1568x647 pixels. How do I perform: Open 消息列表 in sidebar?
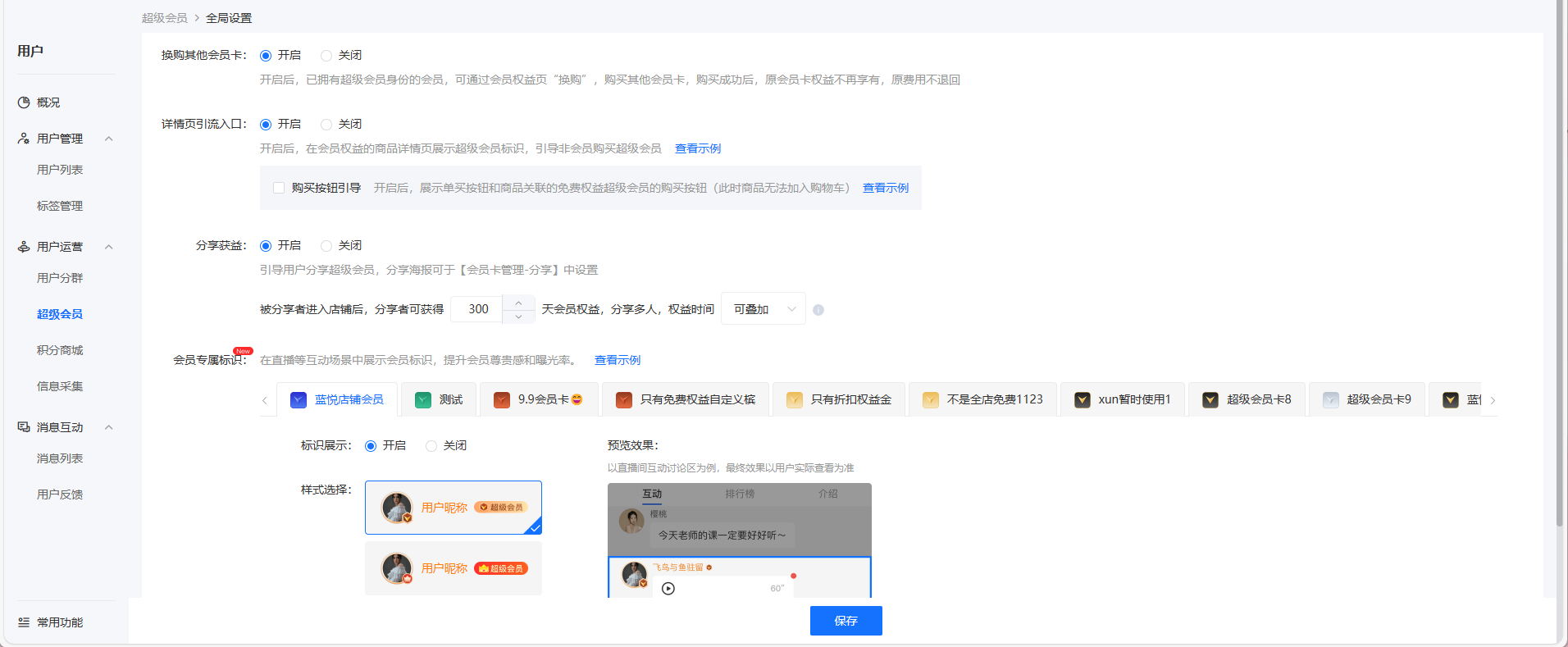coord(60,458)
